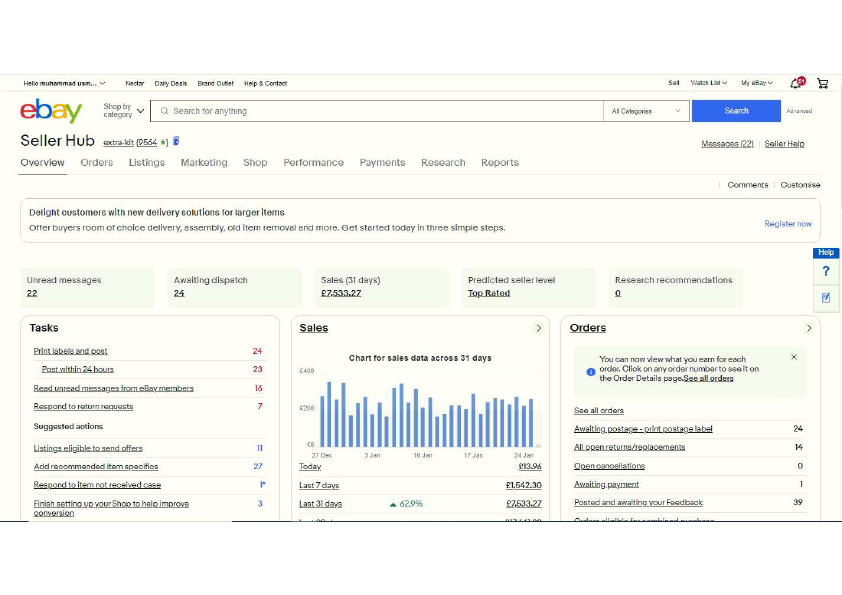Click the Last 31 days sales row

coord(420,504)
